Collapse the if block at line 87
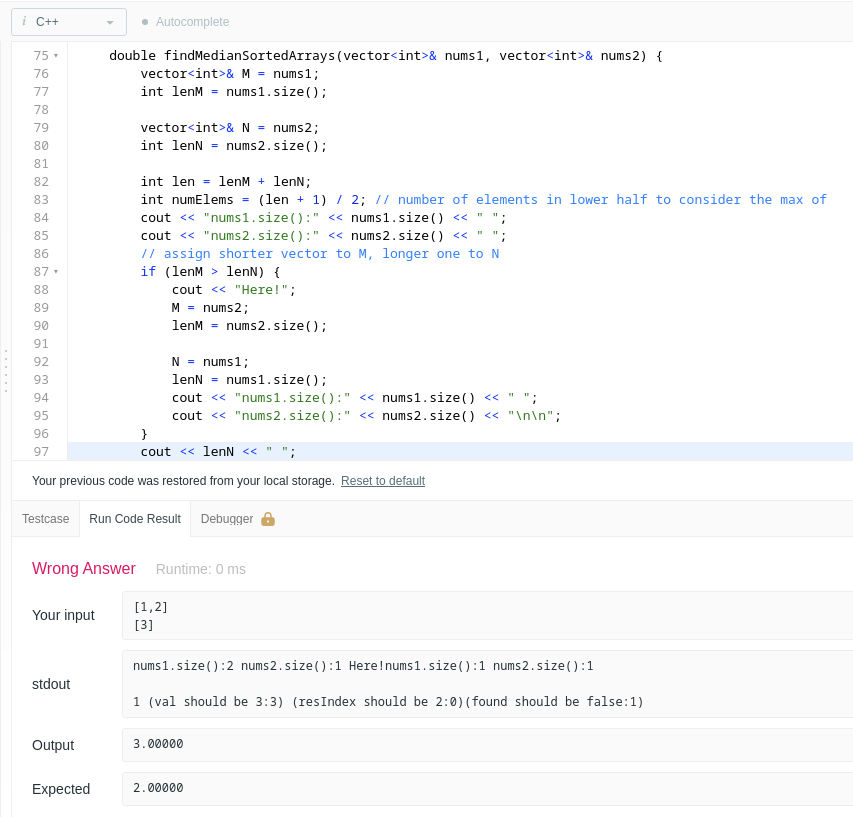The width and height of the screenshot is (853, 817). (56, 272)
